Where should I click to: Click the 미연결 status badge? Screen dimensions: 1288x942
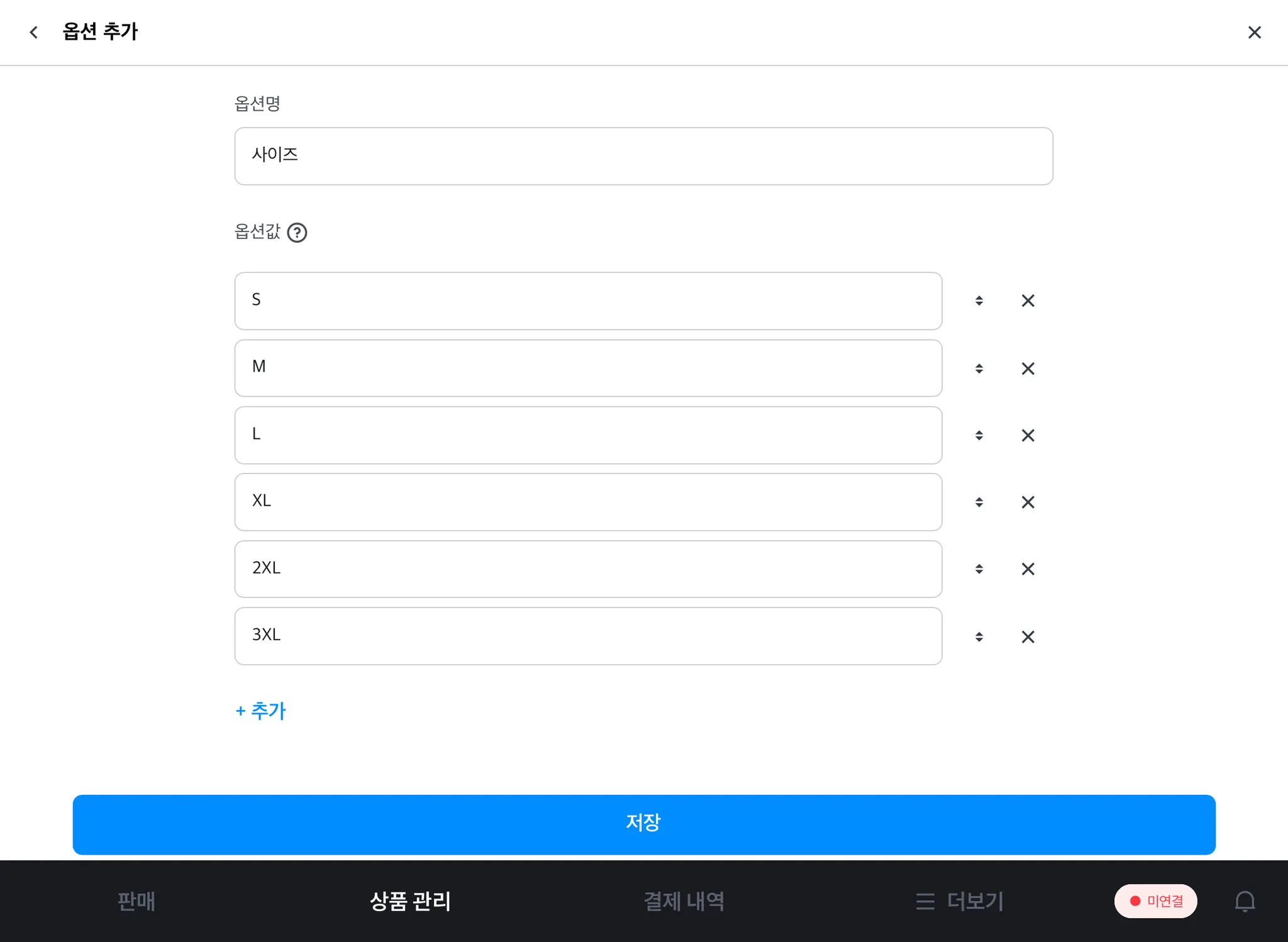(1155, 901)
